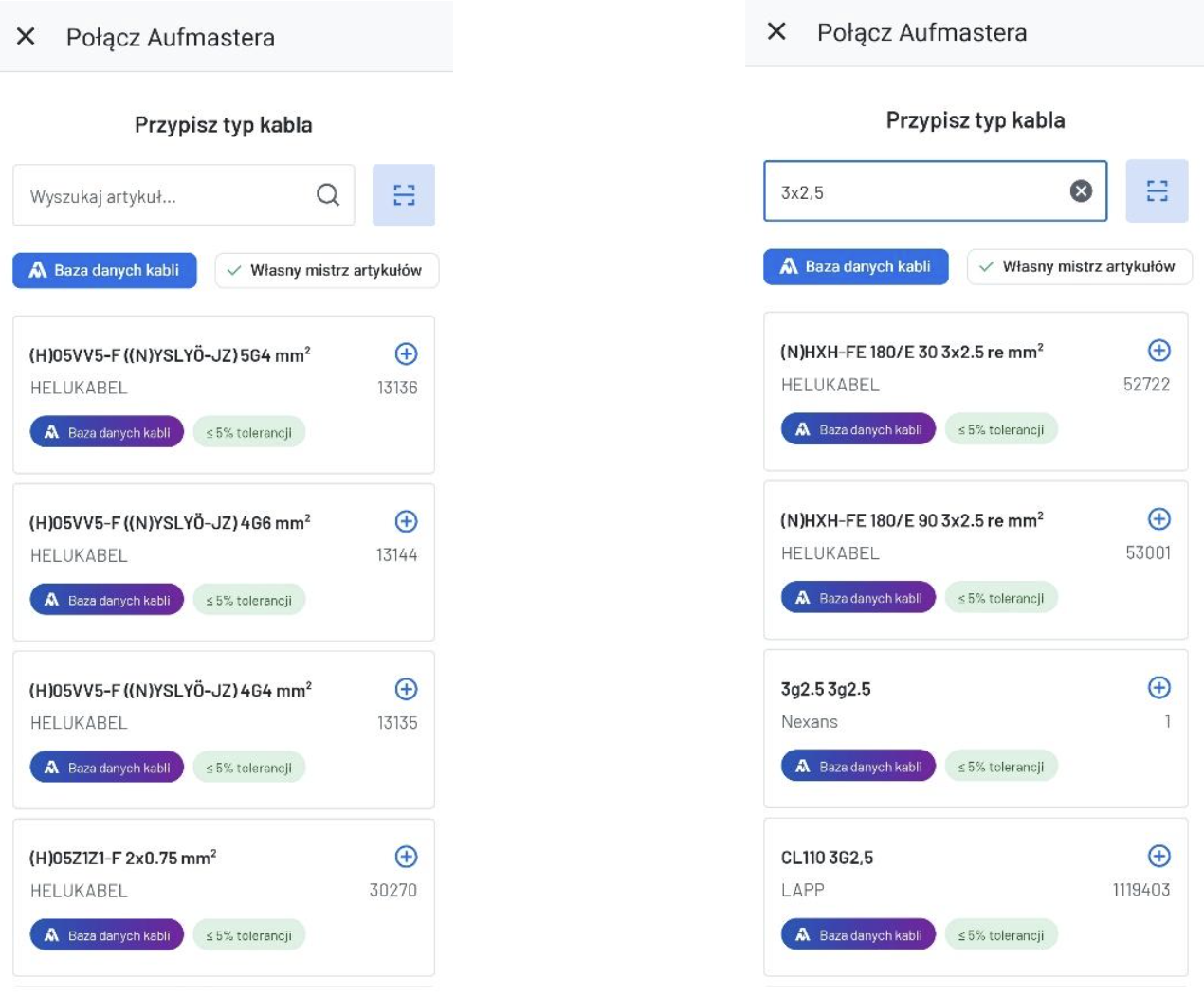The height and width of the screenshot is (995, 1204).
Task: Toggle left 'Baza danych kabli' filter
Action: coord(104,271)
